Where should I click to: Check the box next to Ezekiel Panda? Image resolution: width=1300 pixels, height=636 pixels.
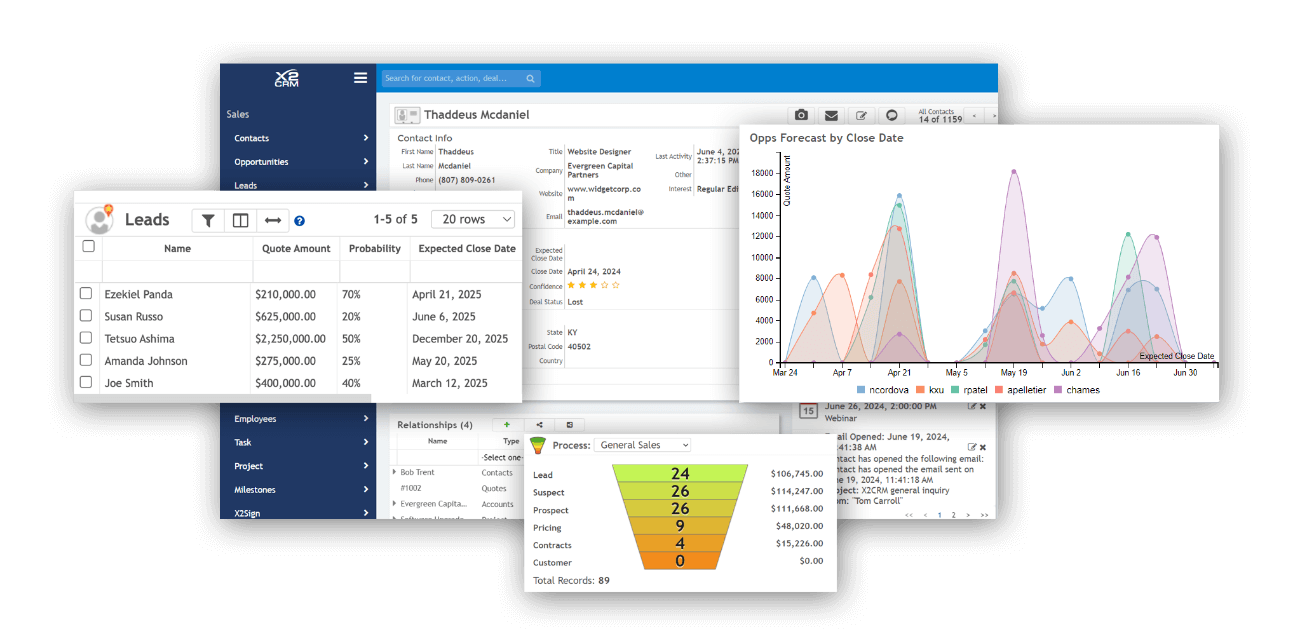point(86,294)
